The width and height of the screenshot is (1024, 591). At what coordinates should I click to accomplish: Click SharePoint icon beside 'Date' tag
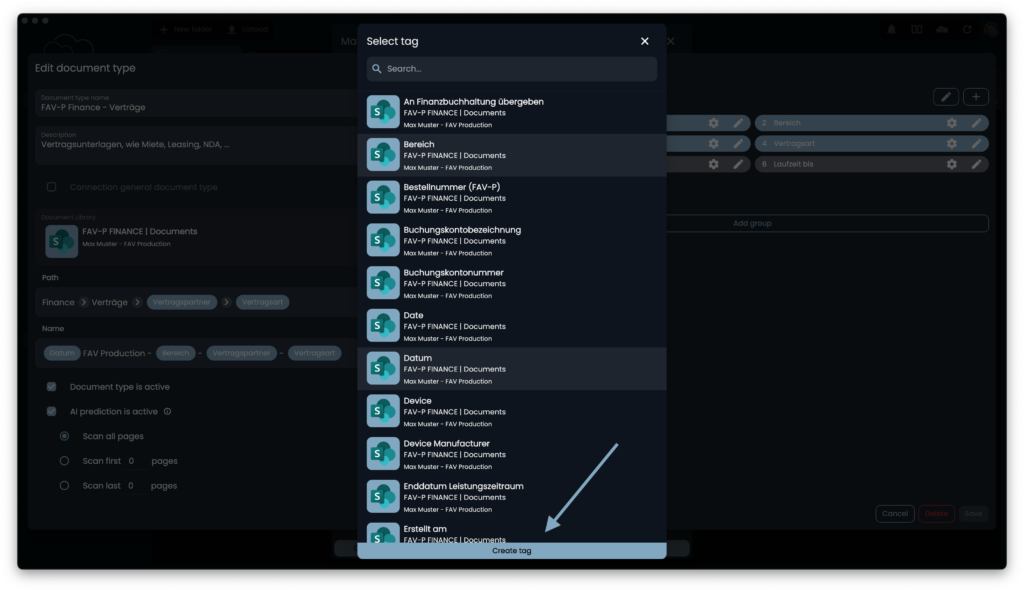pyautogui.click(x=383, y=326)
